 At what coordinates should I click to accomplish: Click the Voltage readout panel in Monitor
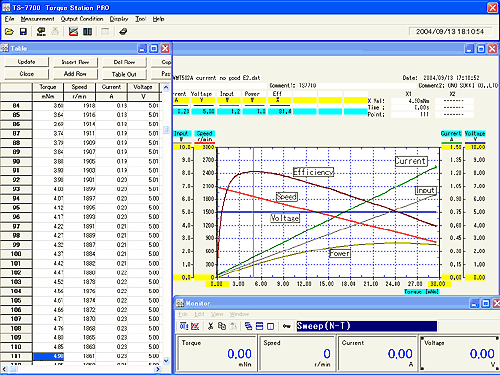459,353
